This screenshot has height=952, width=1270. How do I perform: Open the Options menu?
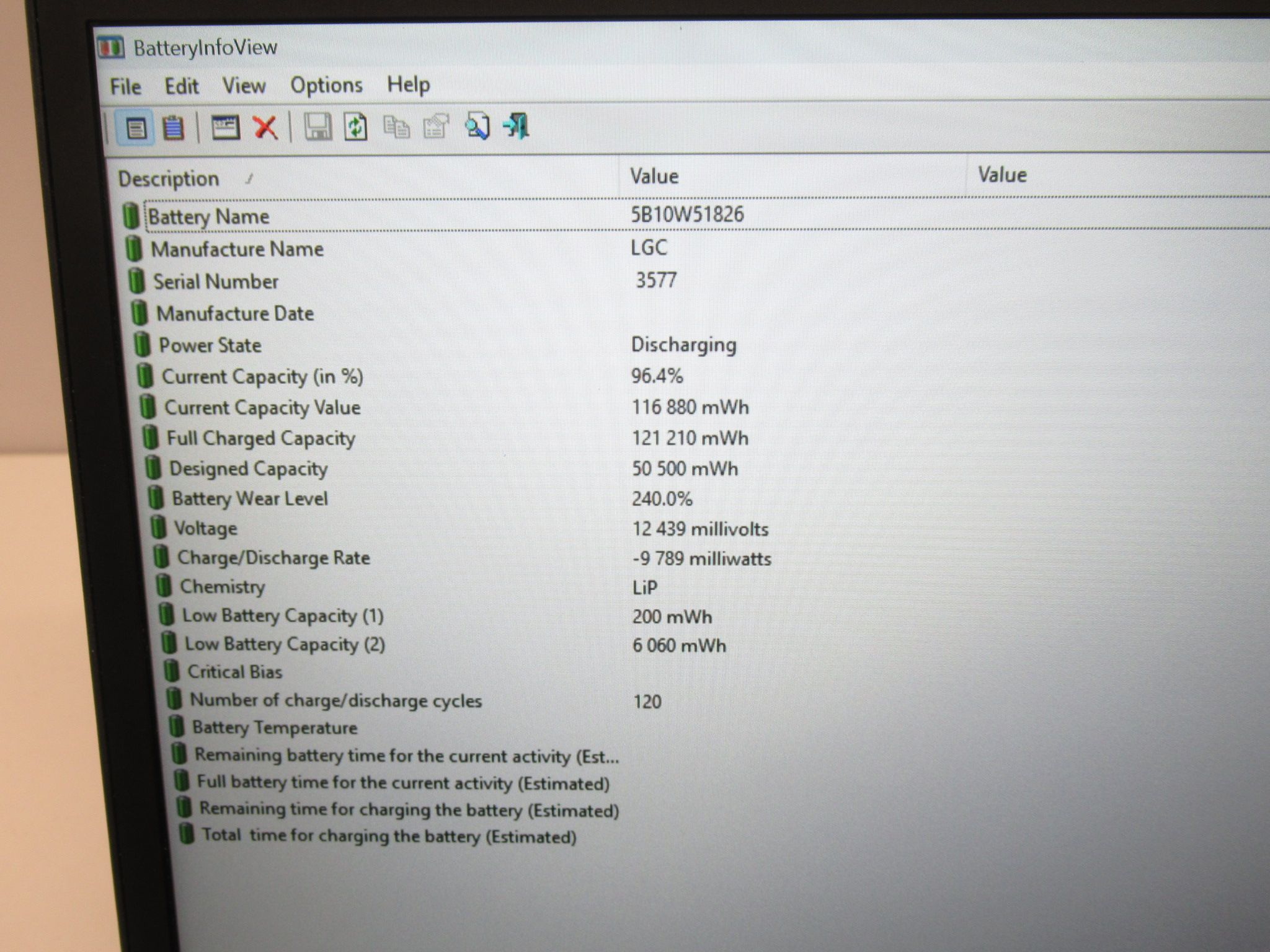pos(326,85)
